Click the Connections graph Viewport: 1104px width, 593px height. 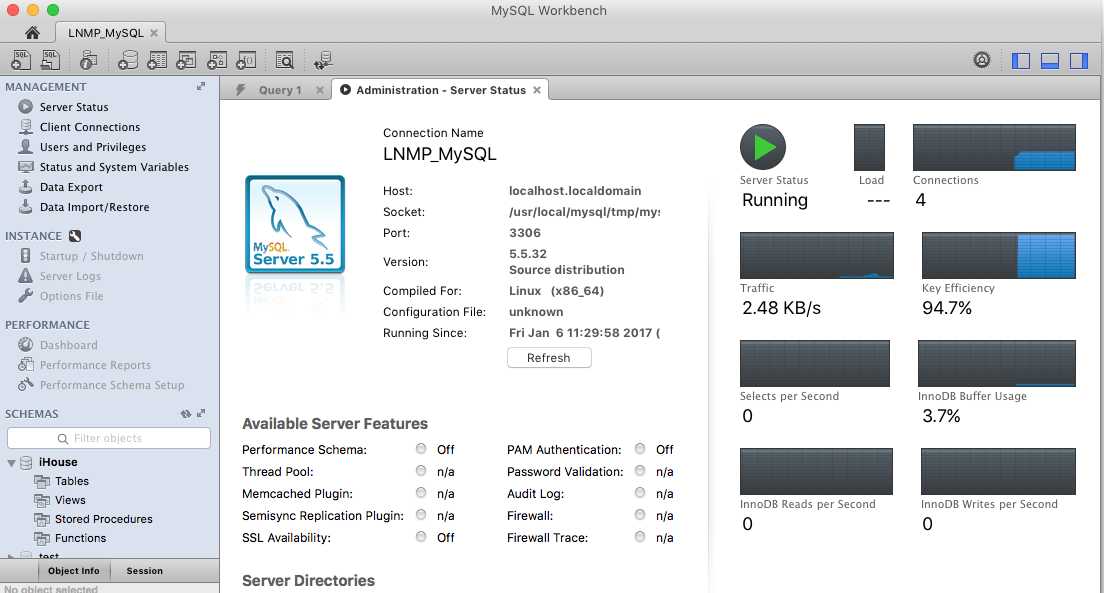coord(994,147)
